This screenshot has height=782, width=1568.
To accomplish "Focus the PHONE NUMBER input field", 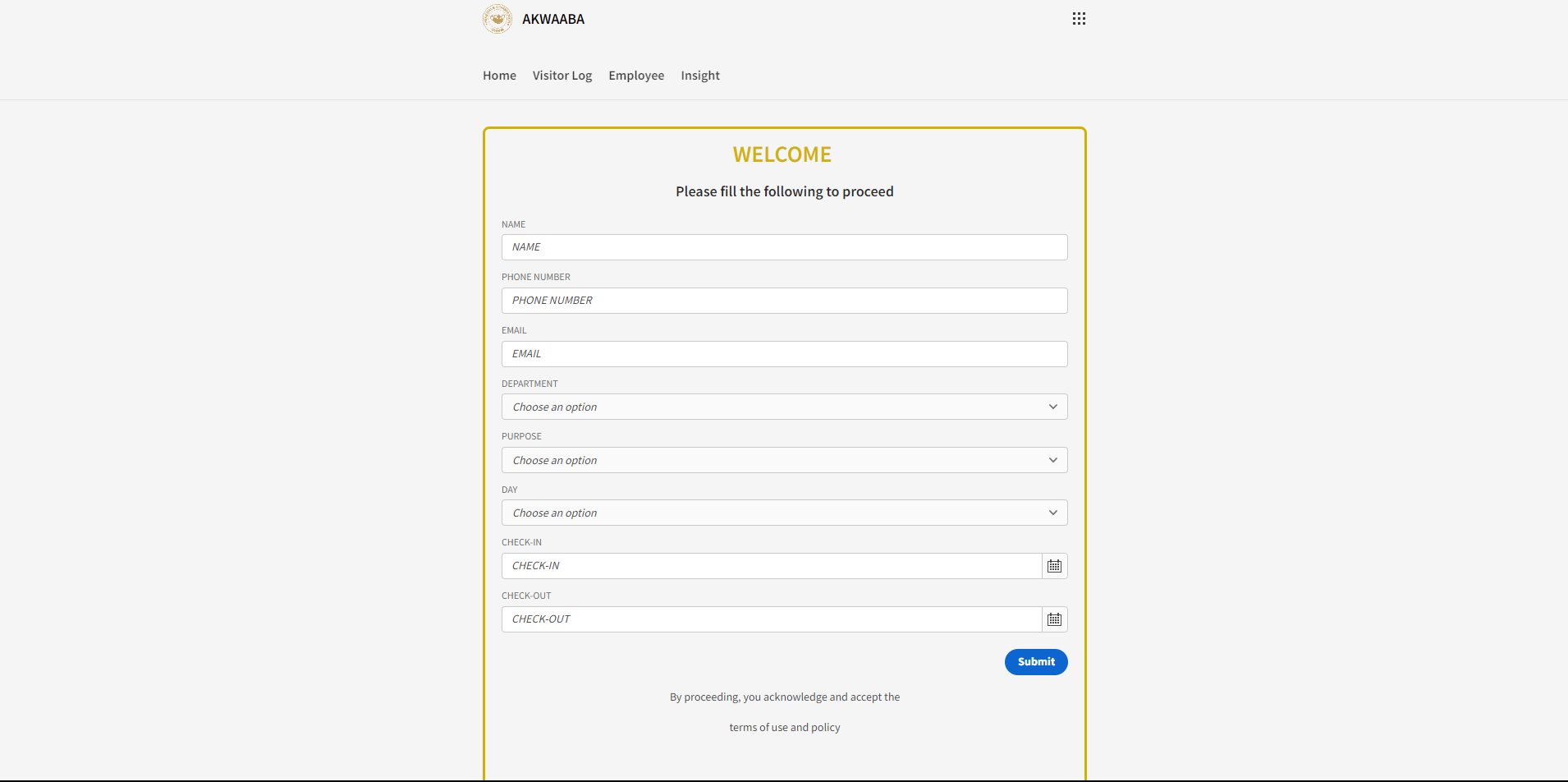I will pyautogui.click(x=785, y=301).
